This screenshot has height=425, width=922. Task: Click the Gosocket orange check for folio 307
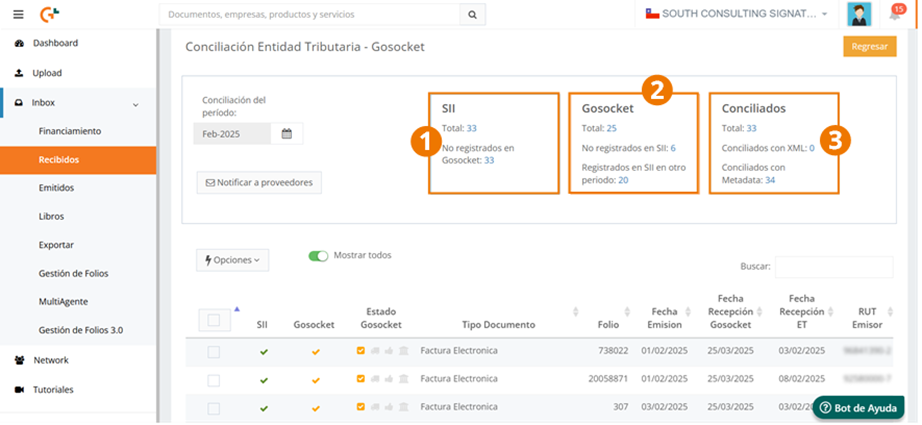click(315, 408)
